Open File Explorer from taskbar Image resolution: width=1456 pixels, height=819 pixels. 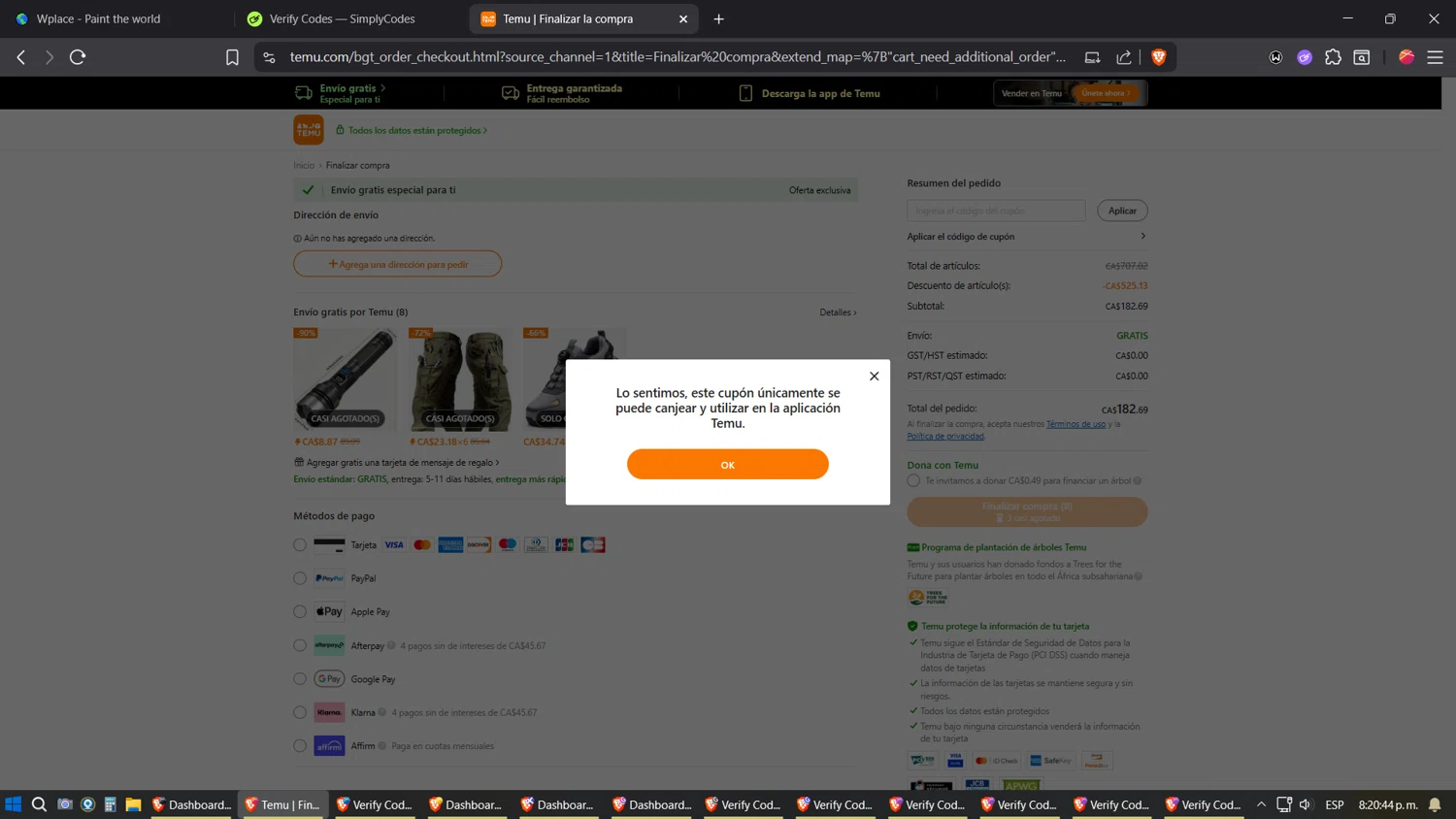pyautogui.click(x=133, y=804)
